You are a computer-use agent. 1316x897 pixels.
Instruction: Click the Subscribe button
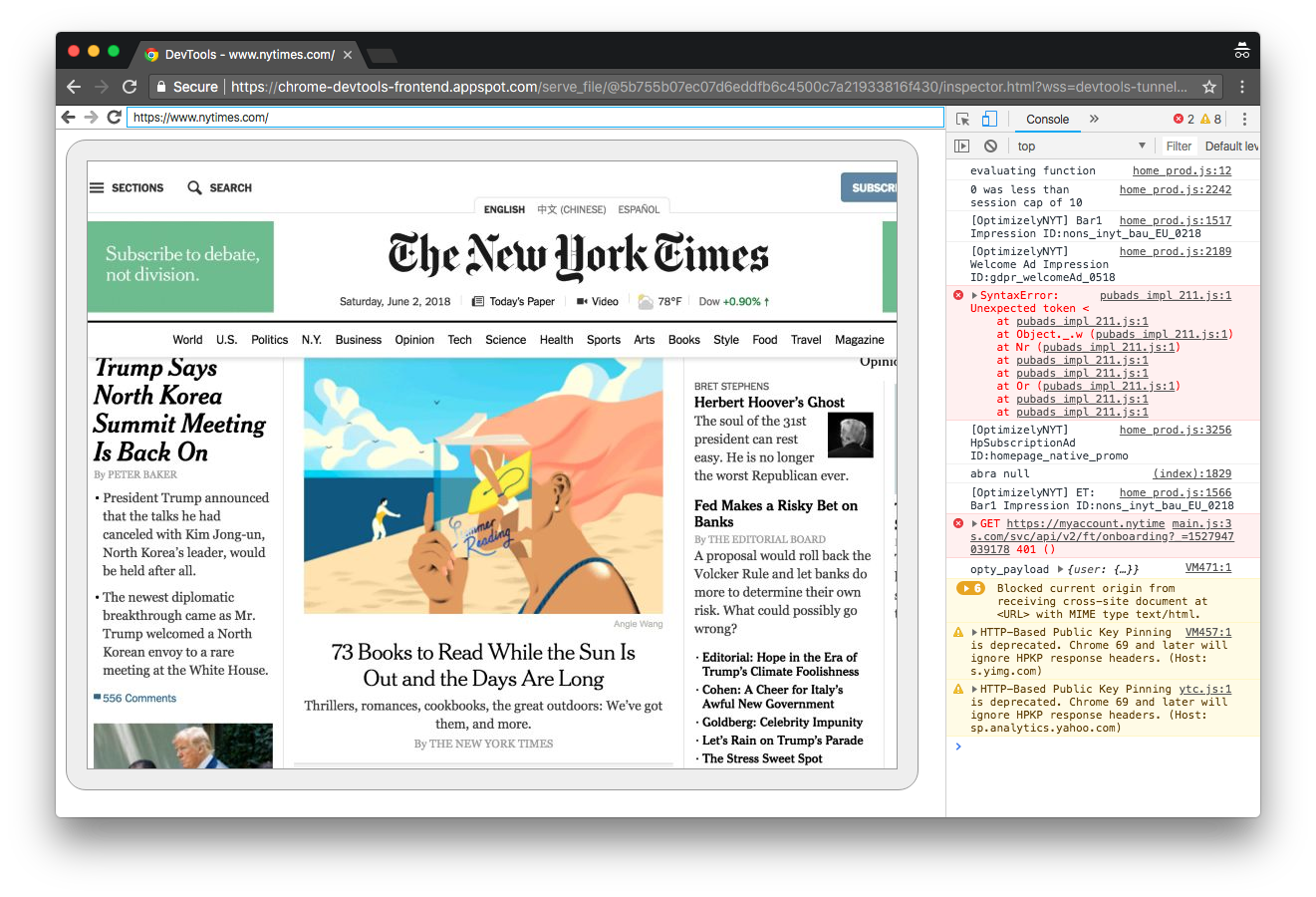pyautogui.click(x=869, y=187)
